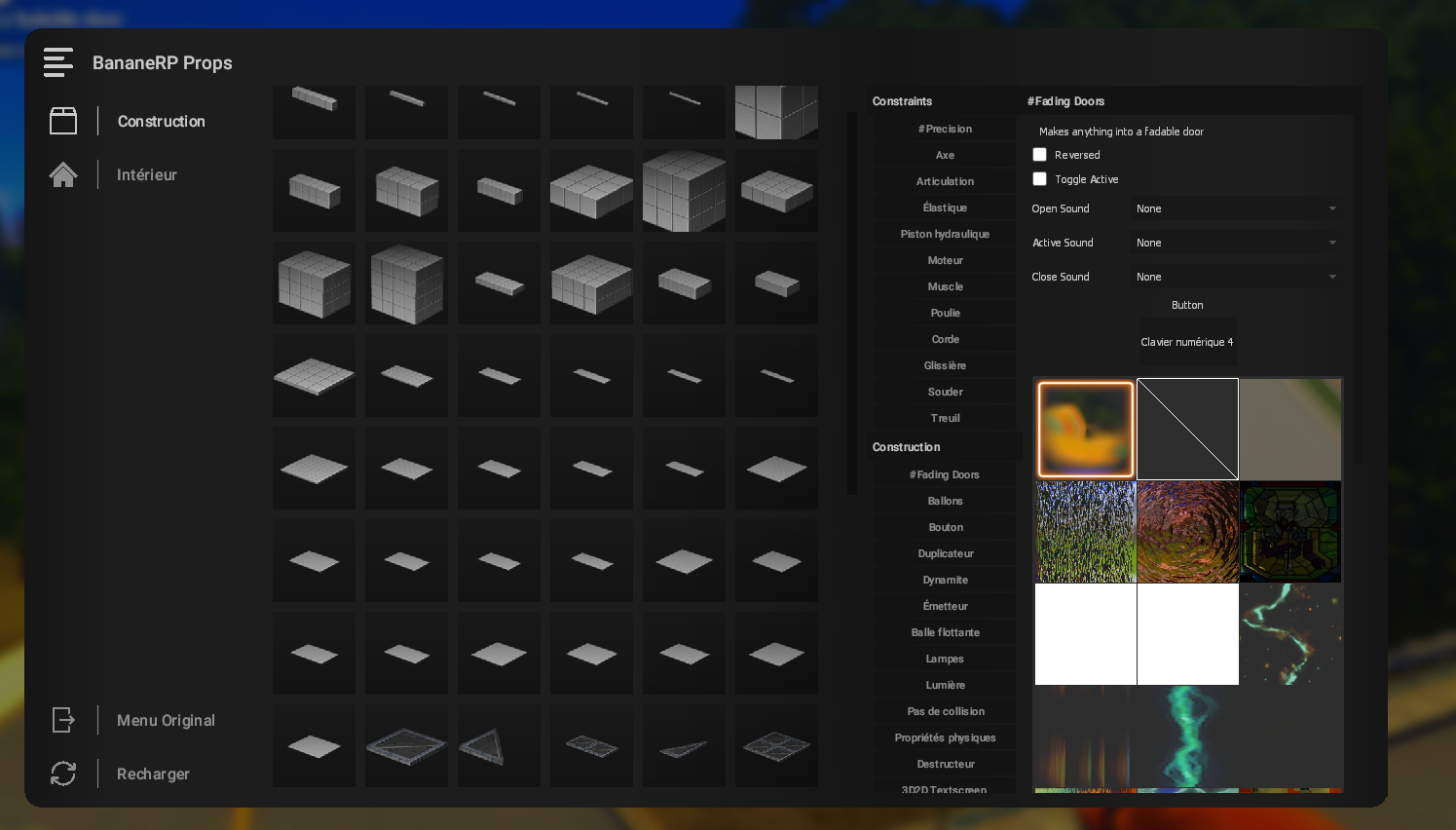Choose the swirling spiral material thumbnail
The height and width of the screenshot is (830, 1456).
point(1187,531)
